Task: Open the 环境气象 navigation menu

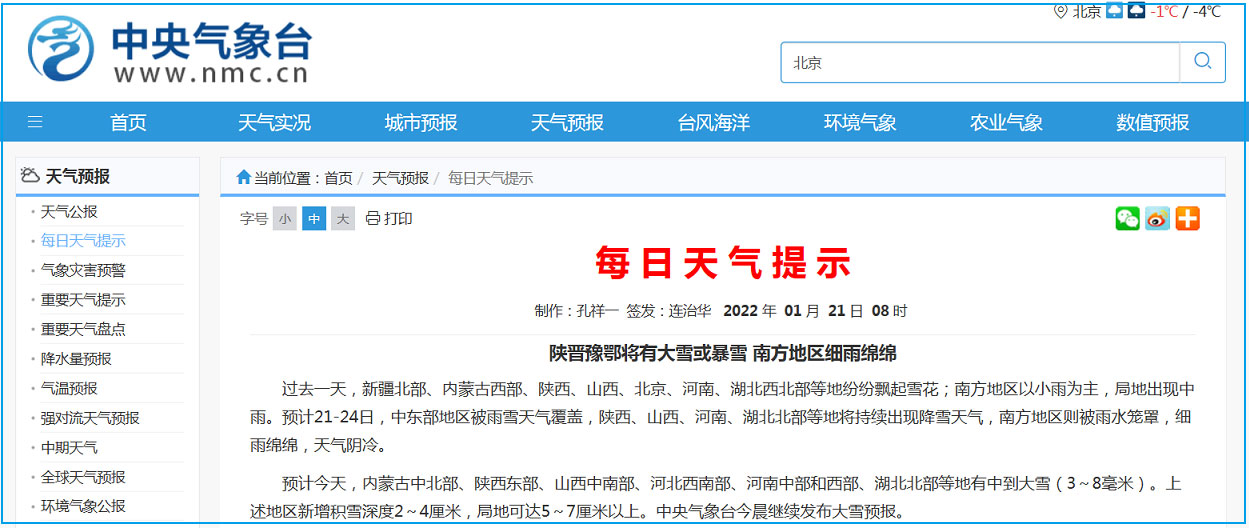Action: point(860,122)
